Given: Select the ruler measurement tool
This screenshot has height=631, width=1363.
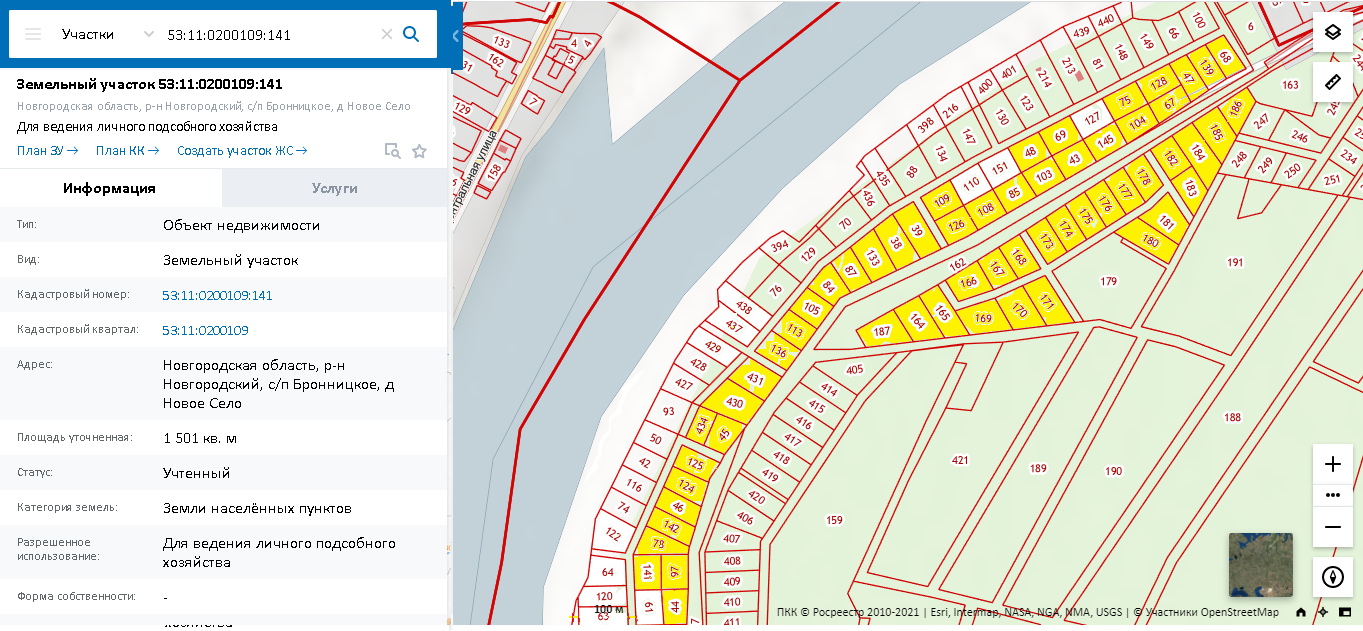Looking at the screenshot, I should click(x=1332, y=82).
